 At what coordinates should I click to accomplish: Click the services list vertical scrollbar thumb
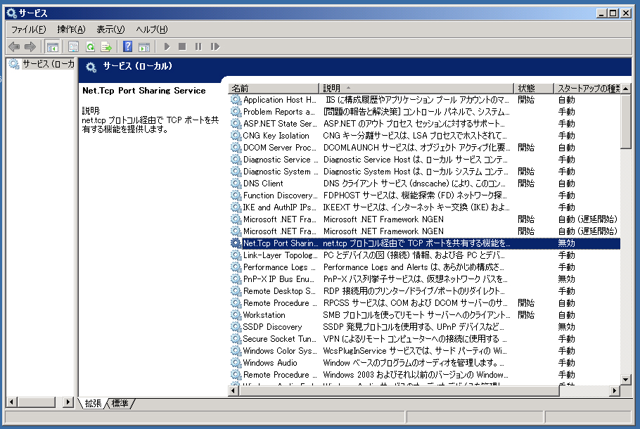pos(626,122)
